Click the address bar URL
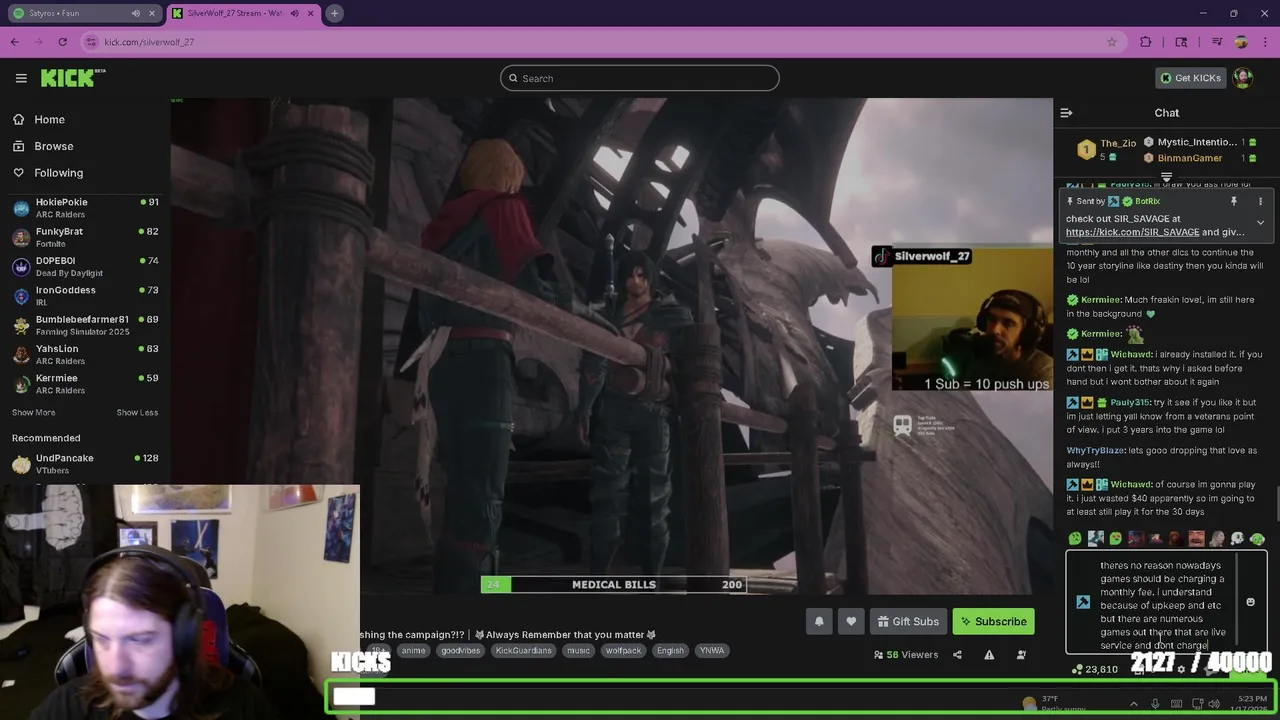The image size is (1280, 720). (x=149, y=42)
